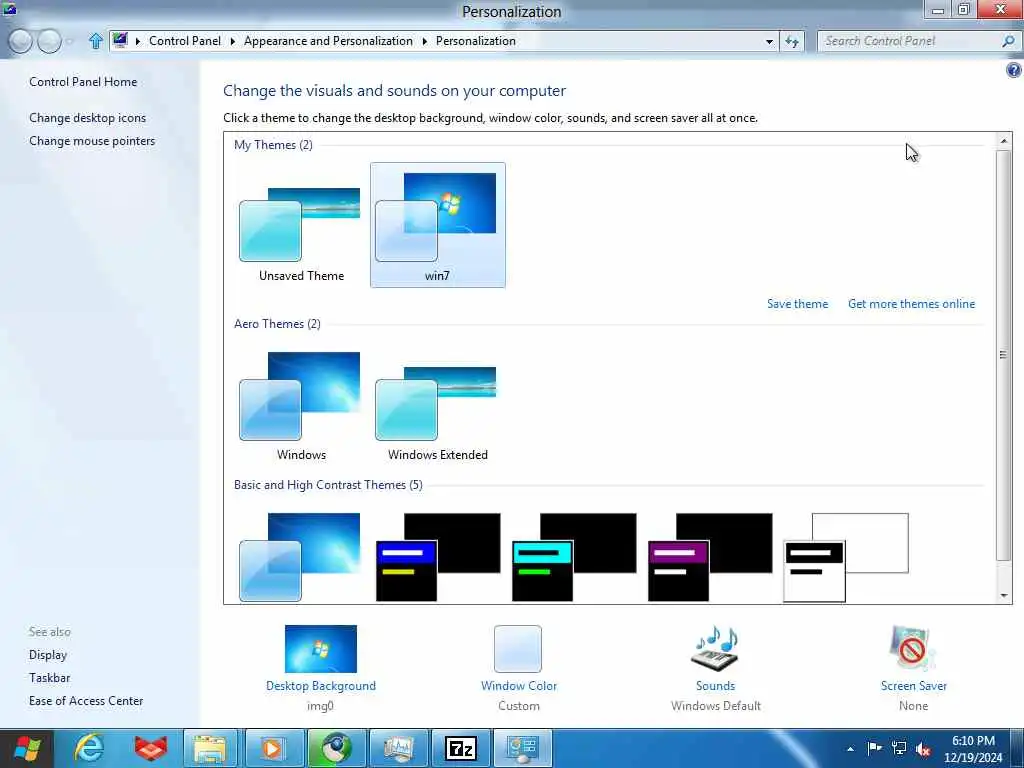Image resolution: width=1024 pixels, height=768 pixels.
Task: Select the cyan-titled high contrast theme
Action: (574, 557)
